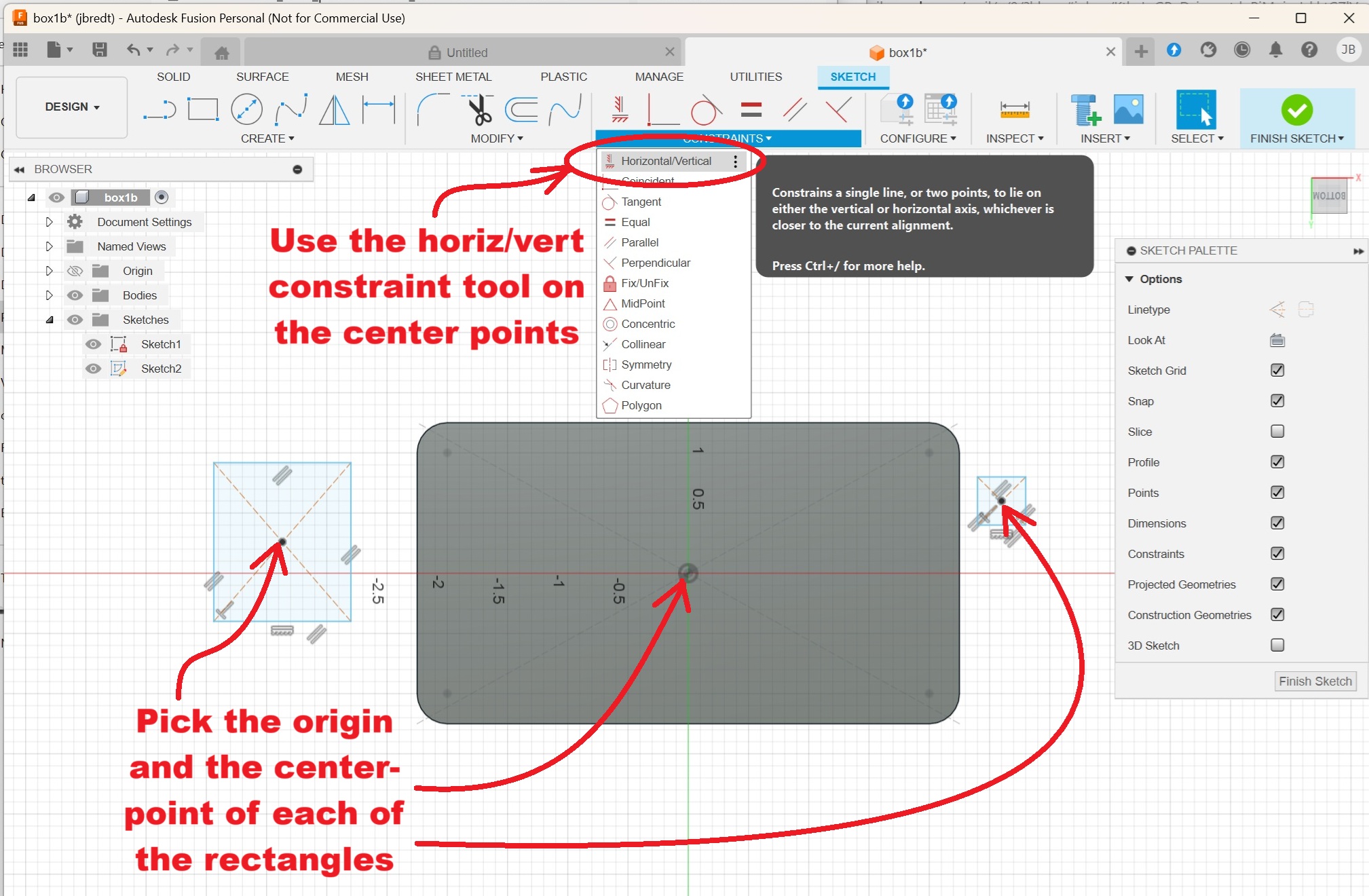
Task: Open the DESIGN workspace dropdown
Action: (x=72, y=107)
